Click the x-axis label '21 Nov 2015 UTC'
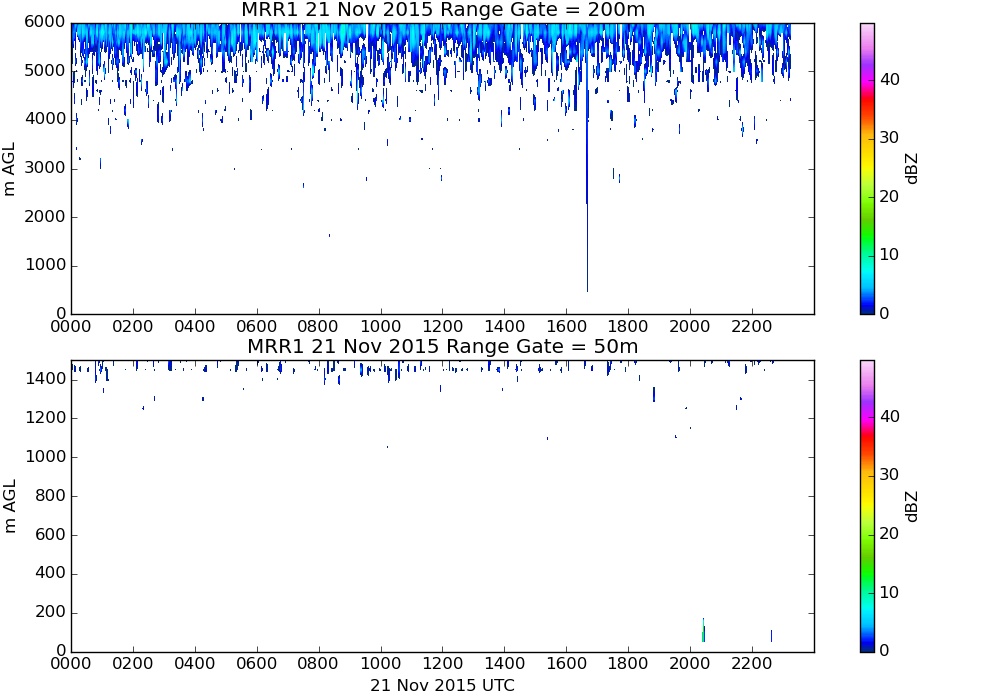This screenshot has height=700, width=1000. tap(443, 685)
